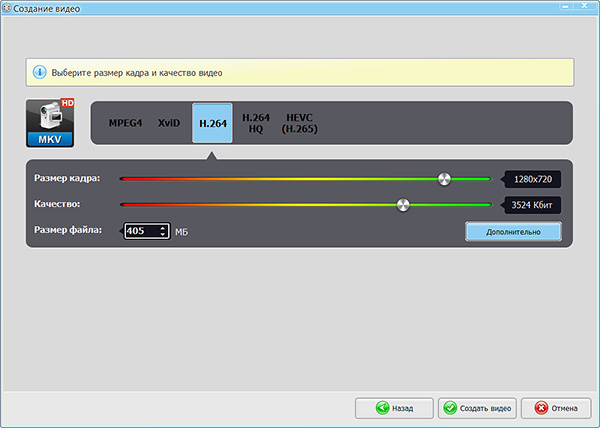Click the banner text Выберите размер кадра

tap(137, 73)
